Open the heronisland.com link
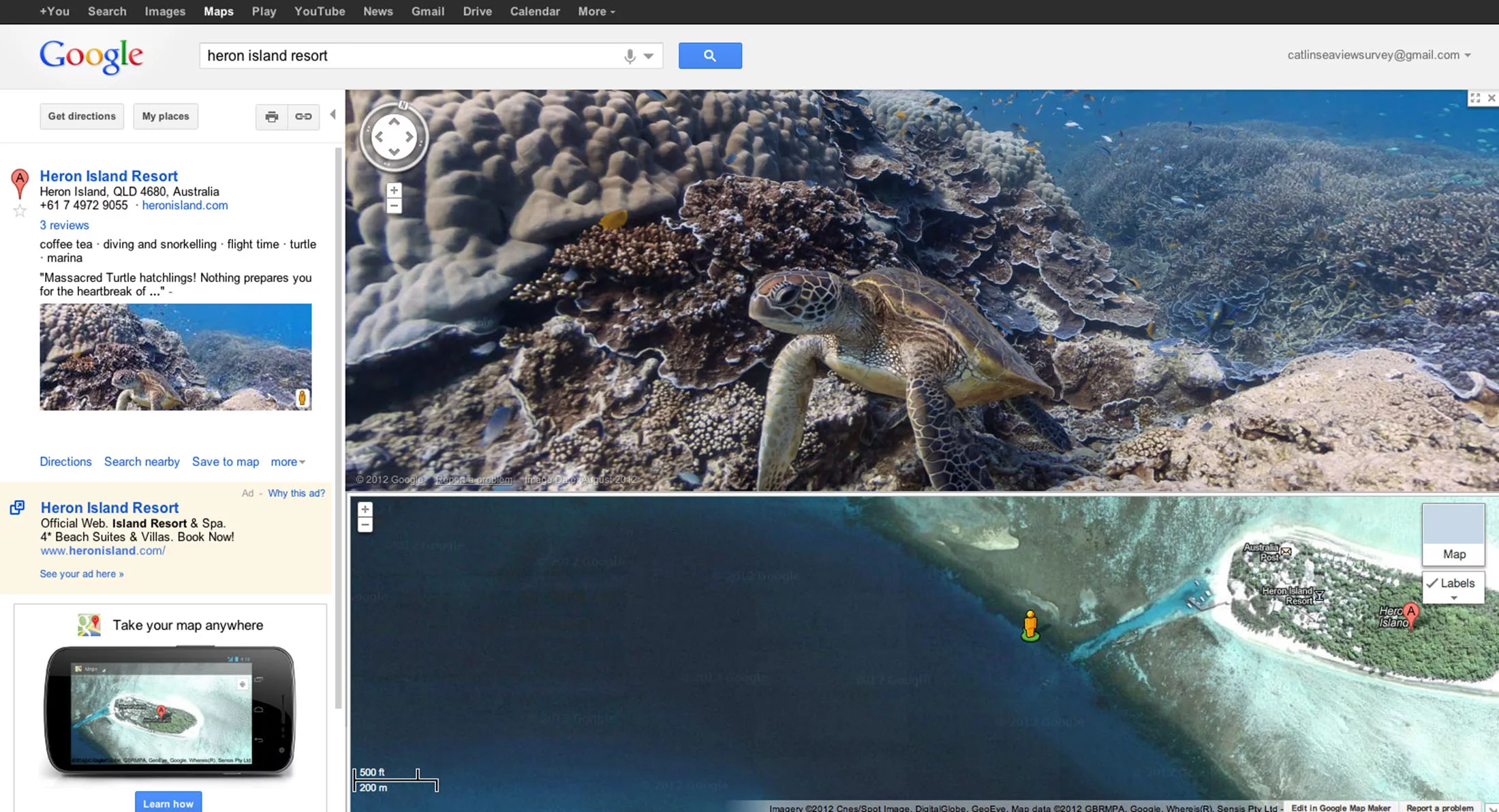Viewport: 1499px width, 812px height. [185, 205]
